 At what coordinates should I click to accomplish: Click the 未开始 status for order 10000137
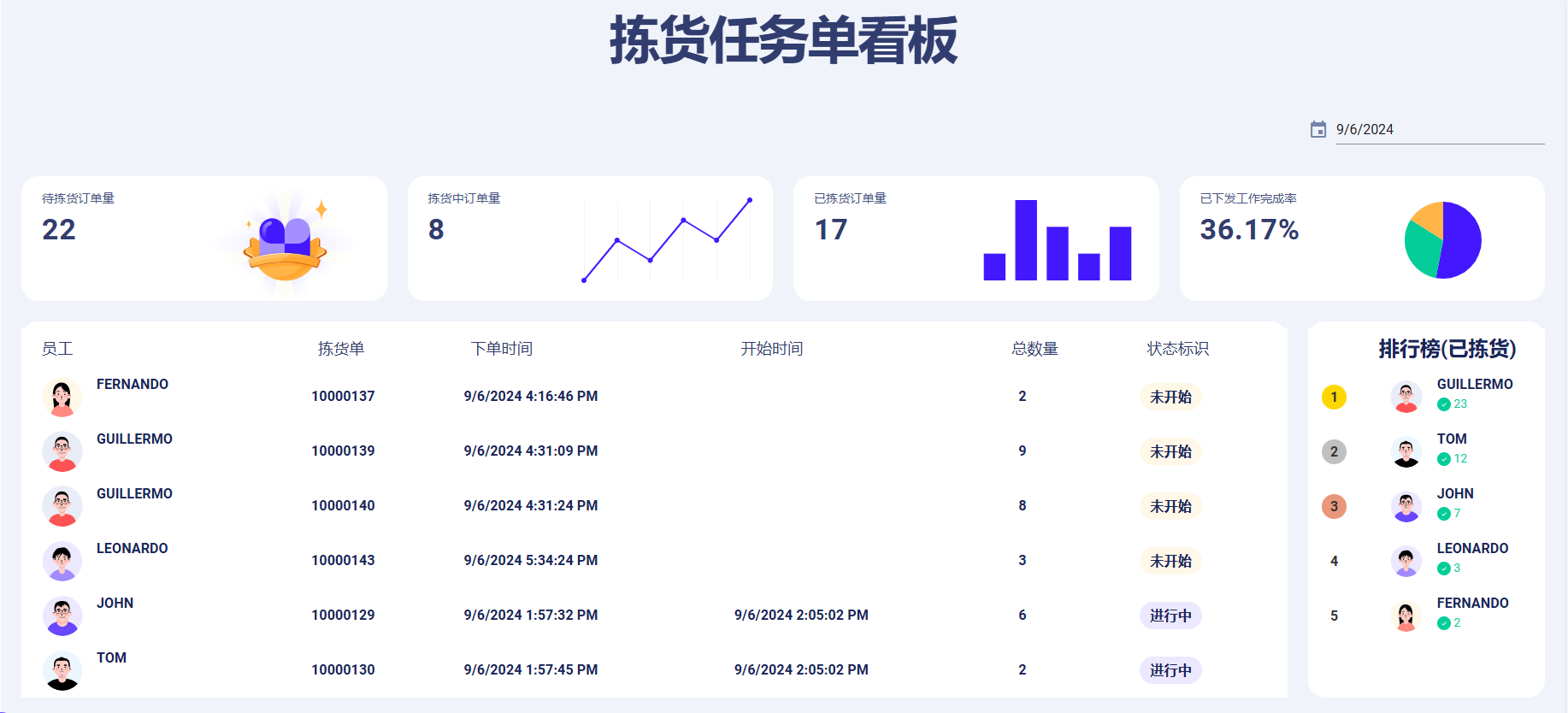[1170, 397]
